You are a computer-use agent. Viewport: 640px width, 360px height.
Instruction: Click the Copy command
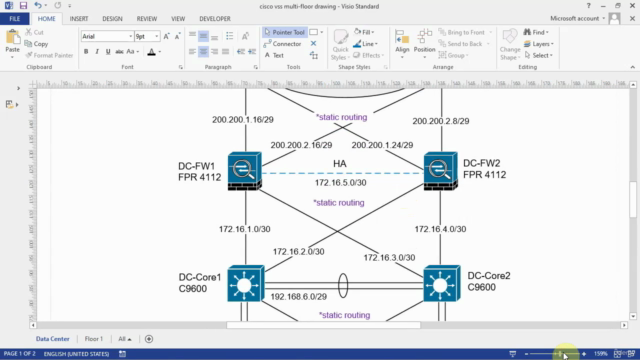36,44
